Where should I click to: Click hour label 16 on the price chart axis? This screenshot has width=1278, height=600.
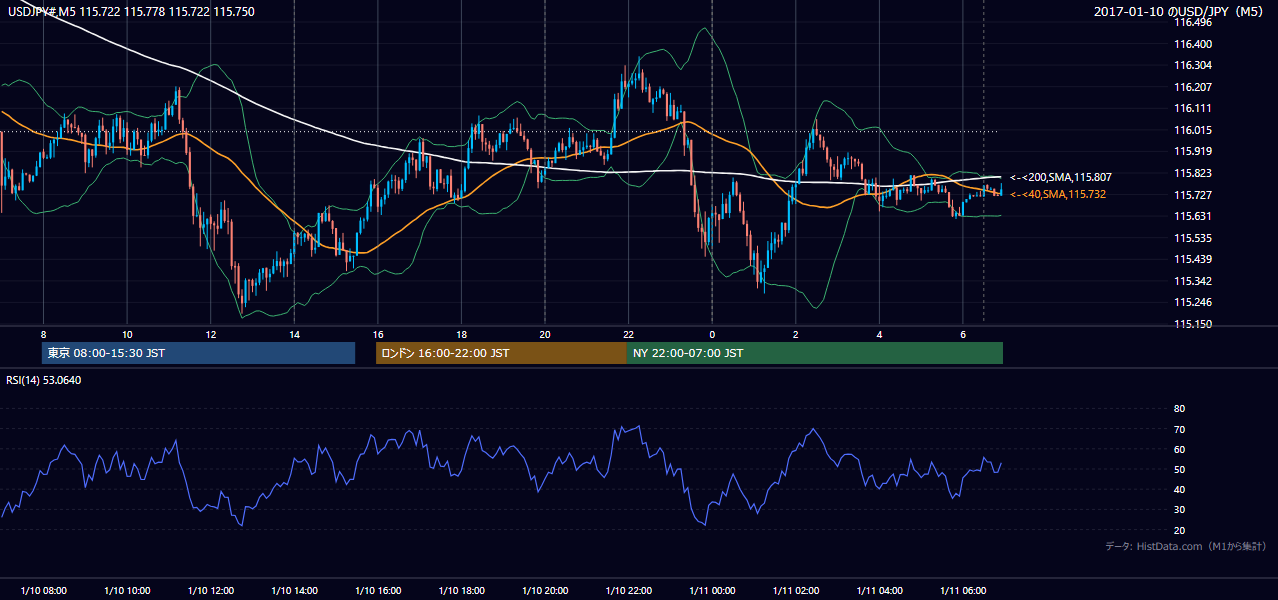click(x=378, y=334)
